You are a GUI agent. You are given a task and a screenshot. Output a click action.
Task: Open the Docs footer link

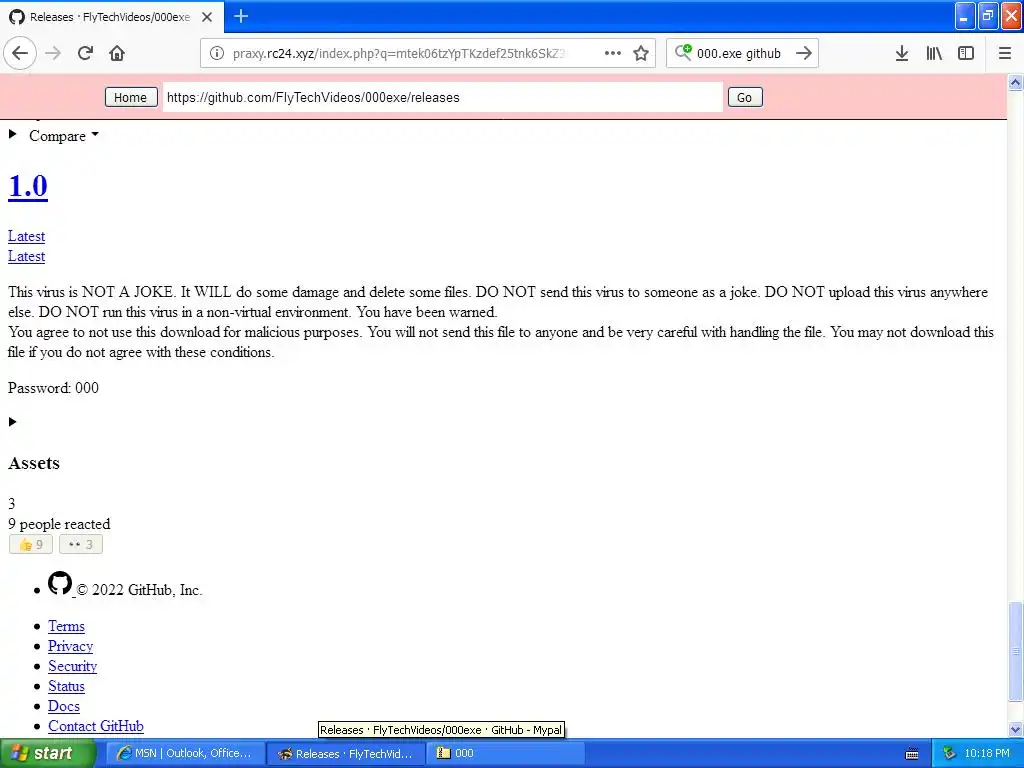(x=63, y=707)
